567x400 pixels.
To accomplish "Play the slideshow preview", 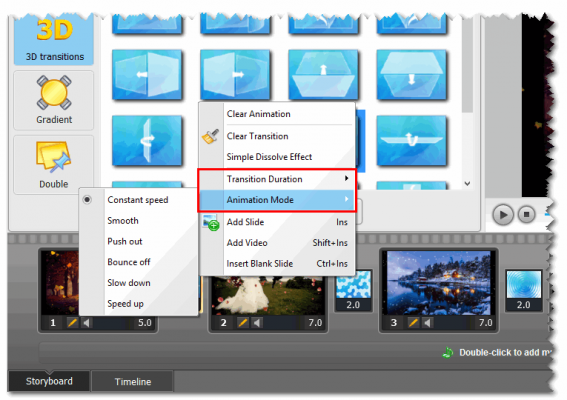I will [x=503, y=215].
